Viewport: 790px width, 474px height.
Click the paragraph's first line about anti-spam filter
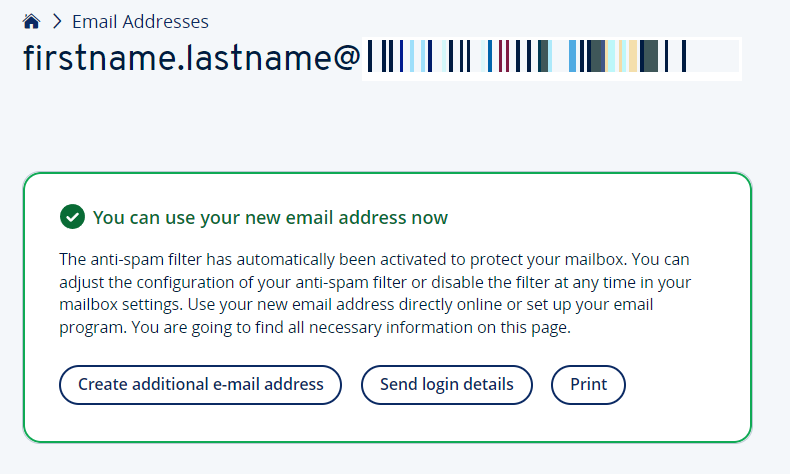pos(380,260)
